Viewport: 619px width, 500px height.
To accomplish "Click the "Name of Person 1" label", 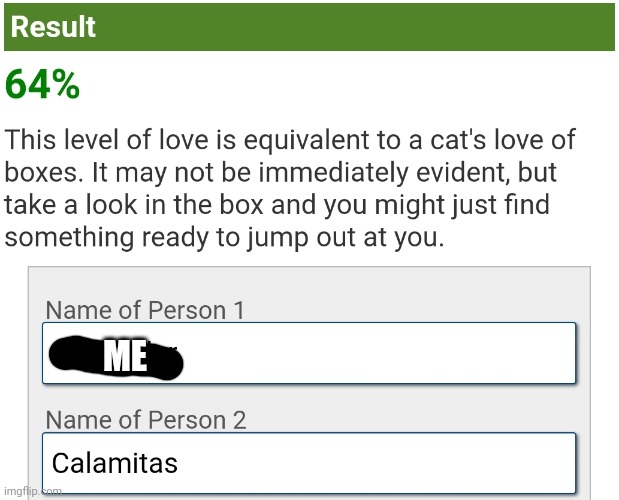I will [x=145, y=310].
